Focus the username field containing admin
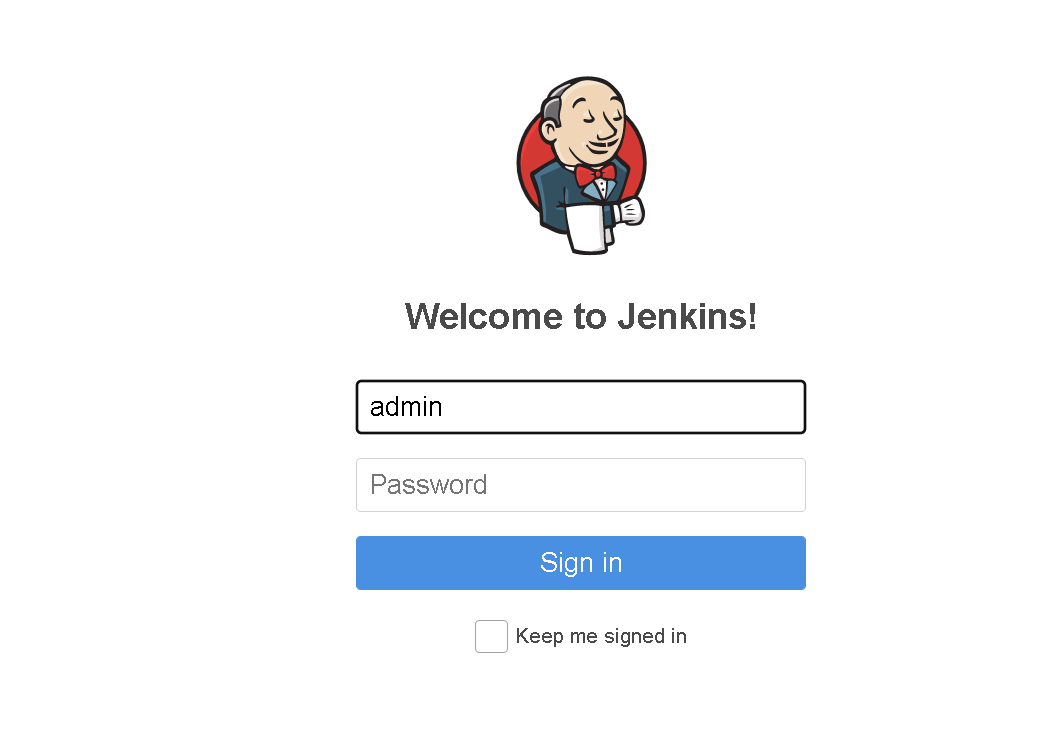The height and width of the screenshot is (747, 1053). point(581,407)
